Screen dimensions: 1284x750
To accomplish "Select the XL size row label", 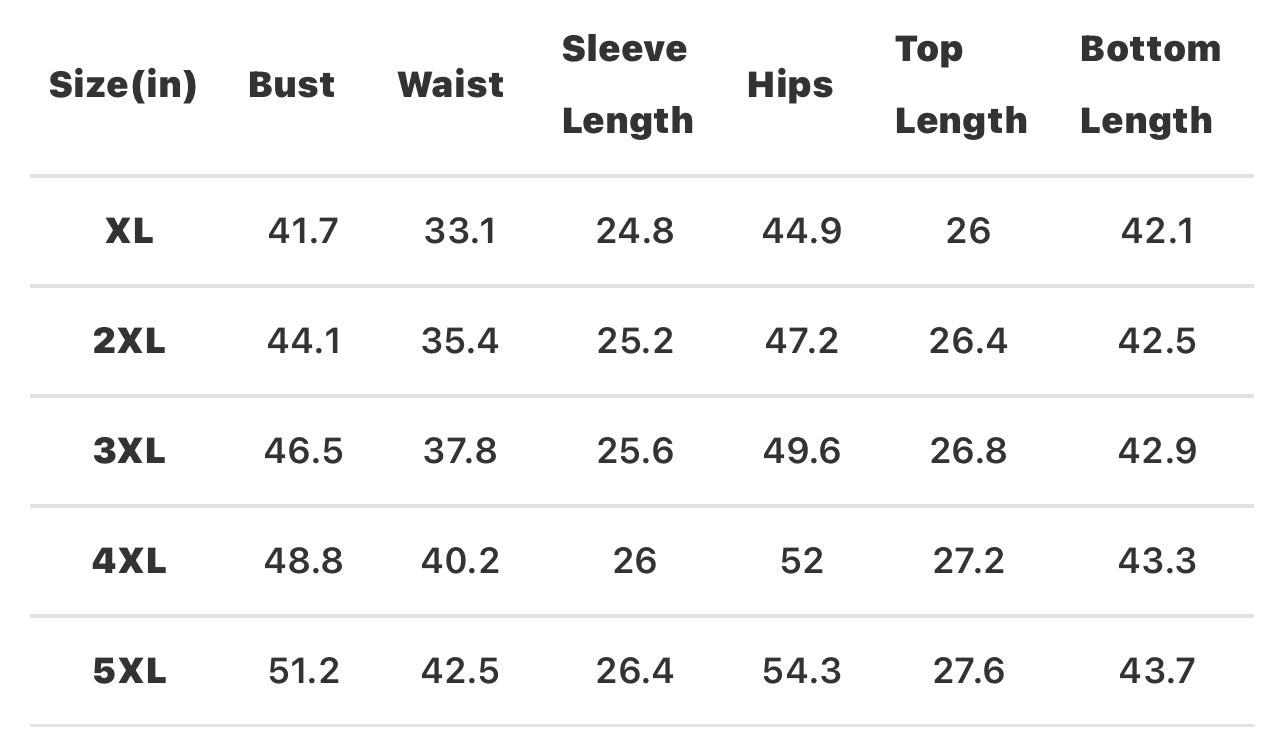I will 129,232.
